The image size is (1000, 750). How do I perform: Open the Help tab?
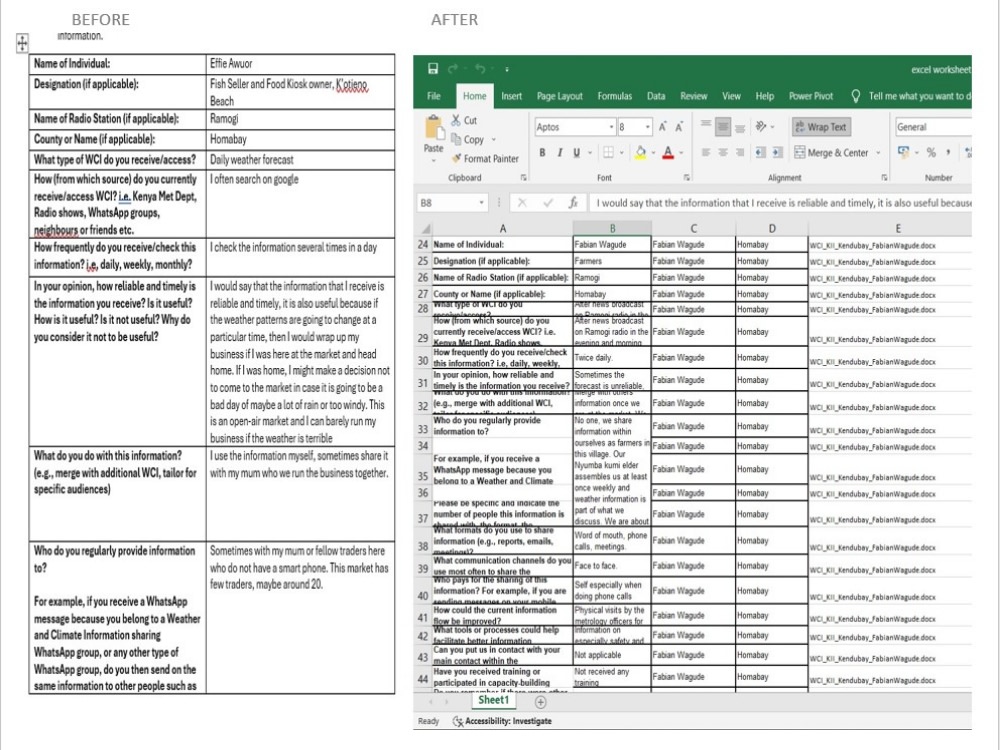click(765, 96)
